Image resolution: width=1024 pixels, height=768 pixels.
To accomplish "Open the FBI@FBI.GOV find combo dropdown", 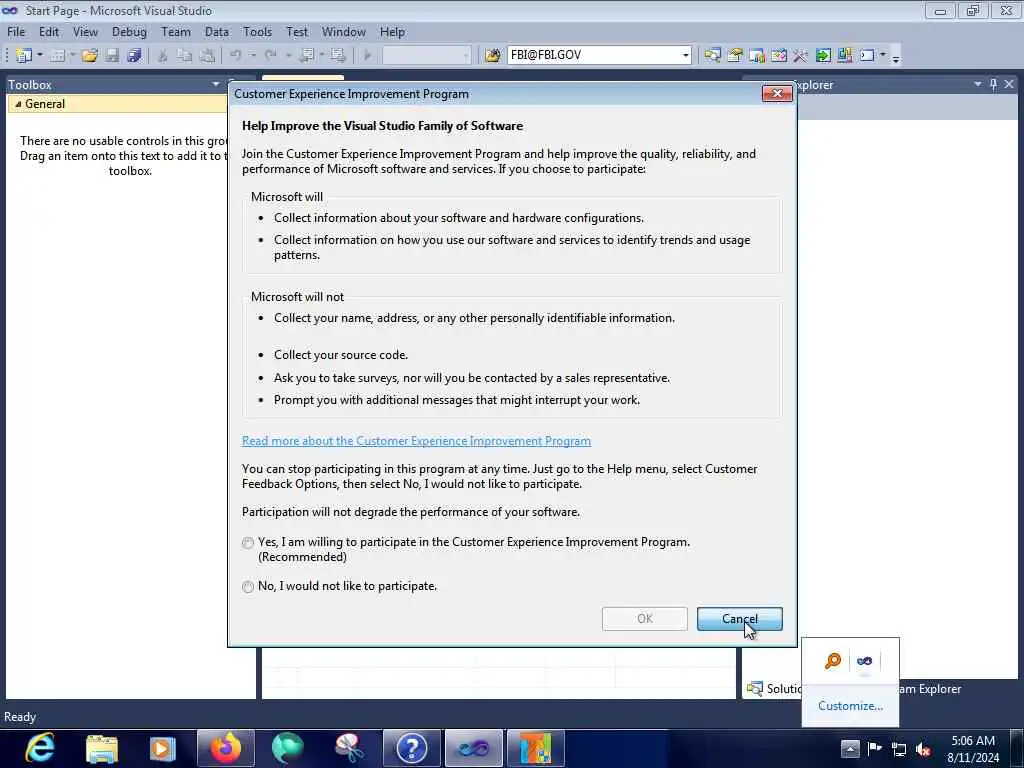I will (x=685, y=56).
